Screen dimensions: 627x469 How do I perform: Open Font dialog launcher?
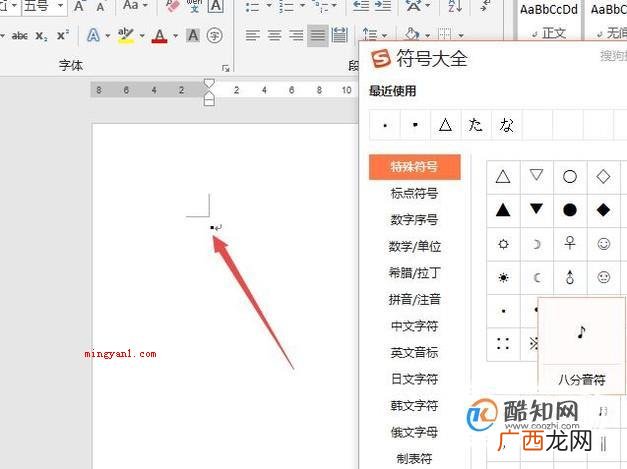click(226, 68)
